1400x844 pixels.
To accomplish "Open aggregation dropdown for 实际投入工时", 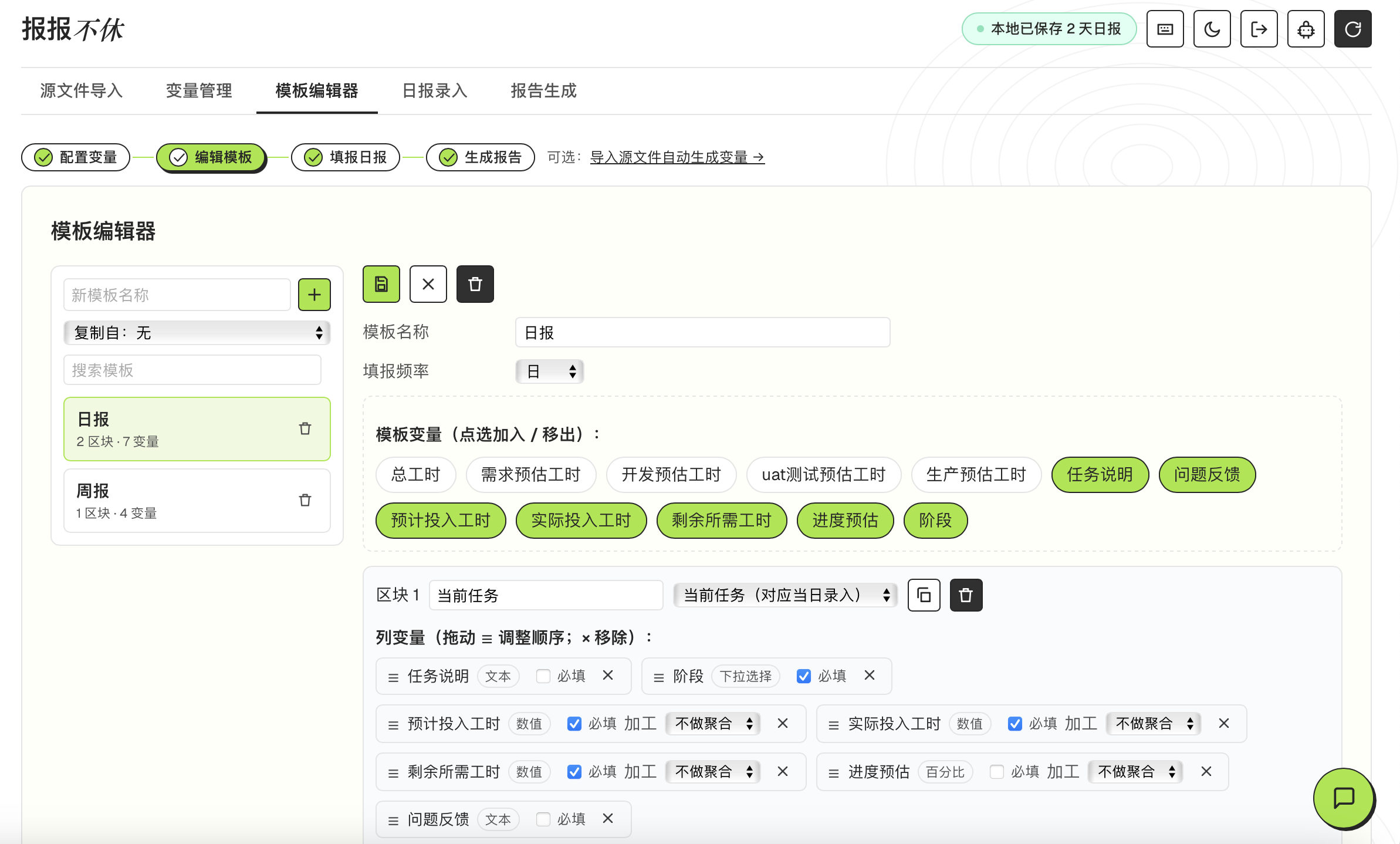I will point(1154,724).
